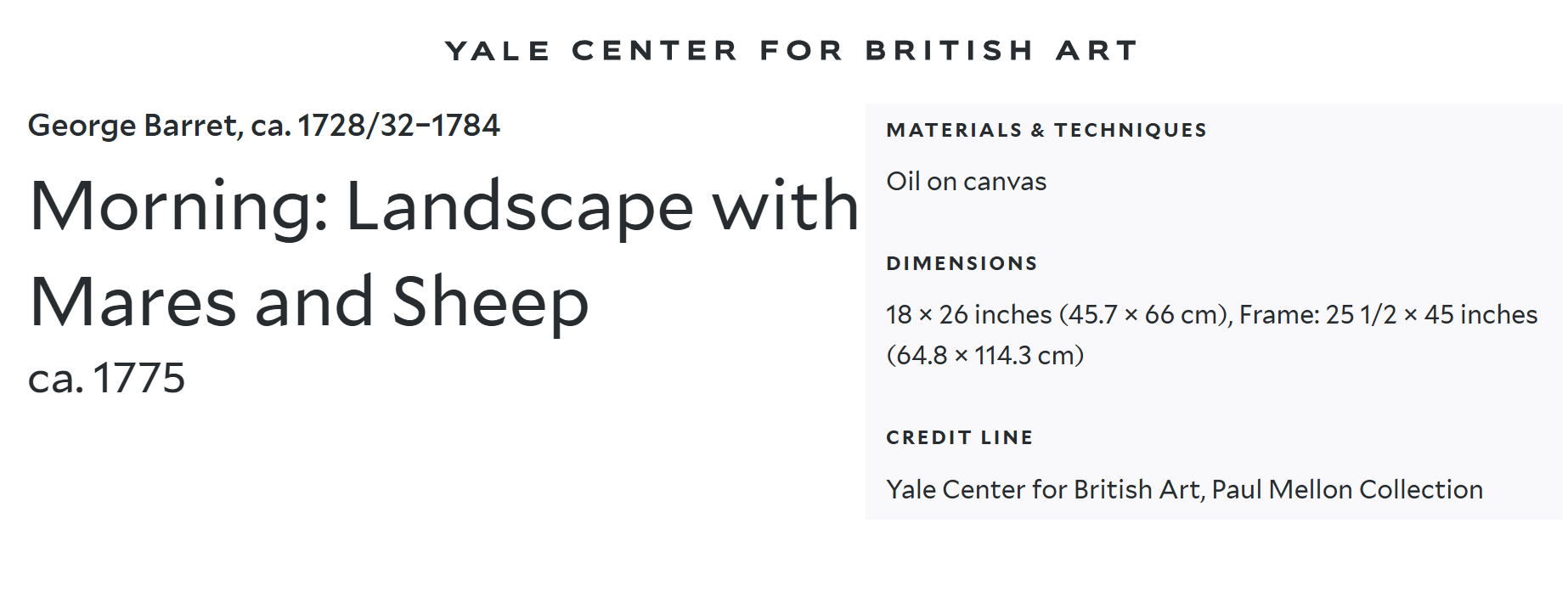The height and width of the screenshot is (608, 1568).
Task: Click the word Sheep in the title
Action: (490, 302)
